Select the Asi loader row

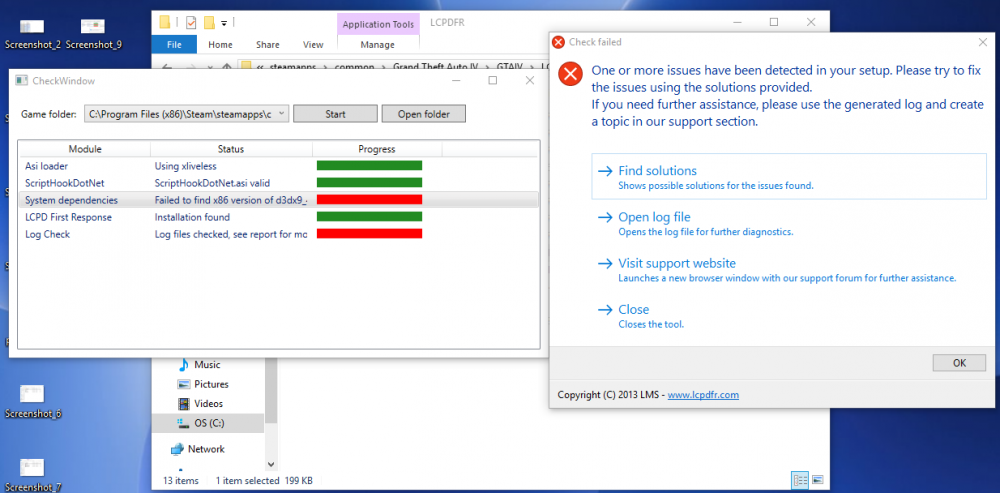point(279,166)
